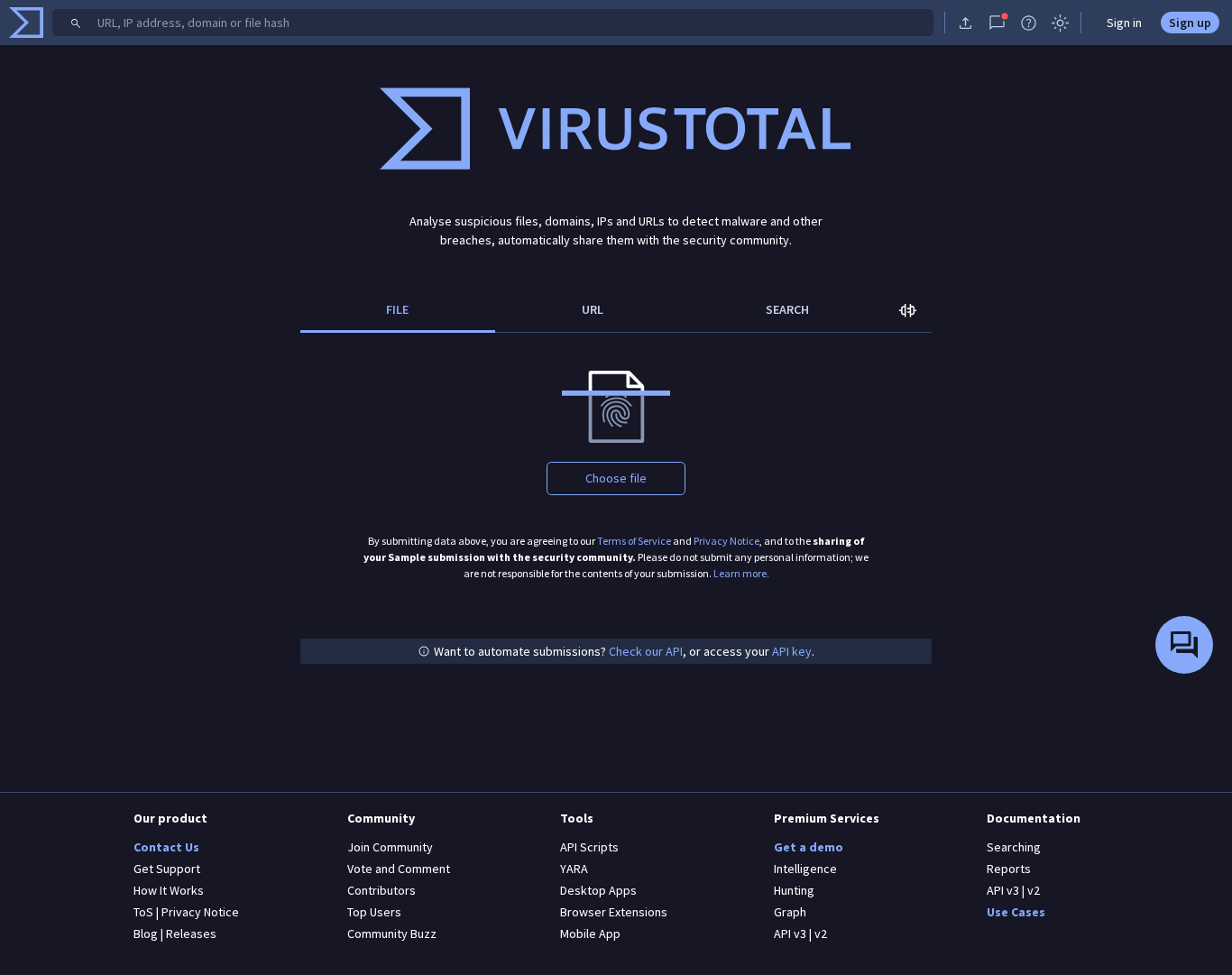Screen dimensions: 1232x975
Task: Open Desktop Apps link
Action: pyautogui.click(x=598, y=890)
